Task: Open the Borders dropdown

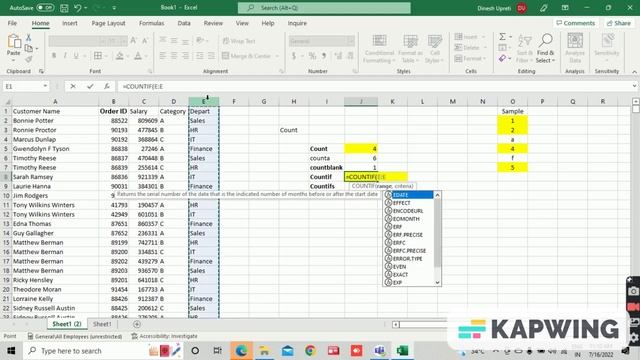Action: point(106,56)
